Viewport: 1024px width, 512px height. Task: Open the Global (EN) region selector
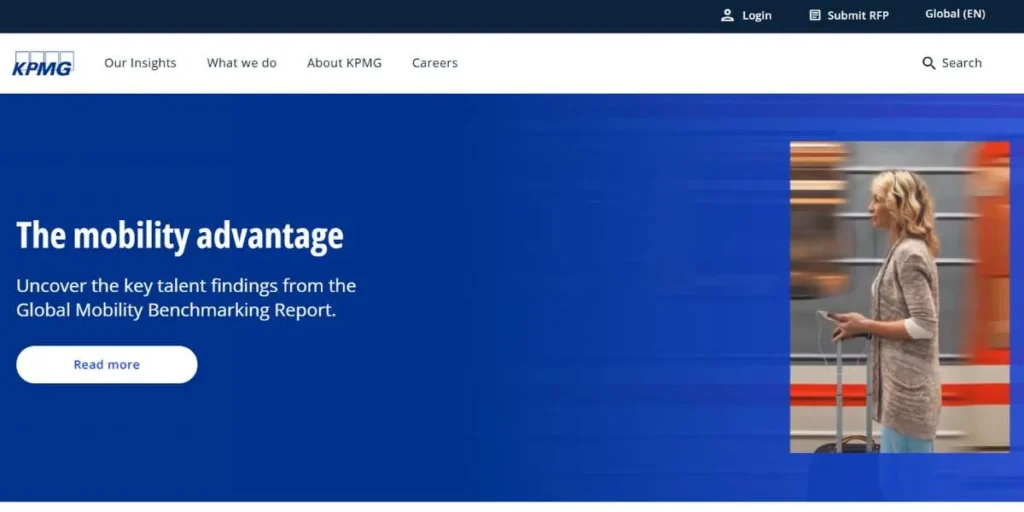[955, 14]
